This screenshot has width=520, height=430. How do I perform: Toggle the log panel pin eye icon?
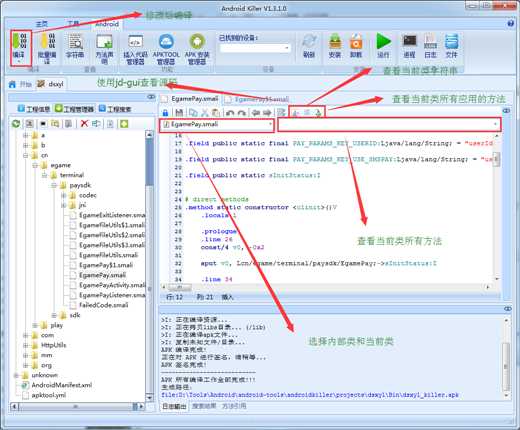[508, 309]
